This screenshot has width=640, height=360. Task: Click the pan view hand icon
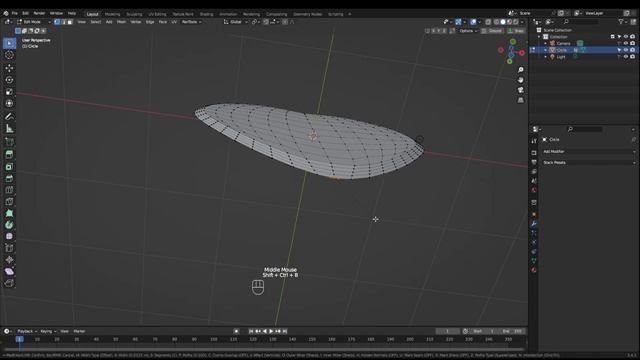coord(520,80)
